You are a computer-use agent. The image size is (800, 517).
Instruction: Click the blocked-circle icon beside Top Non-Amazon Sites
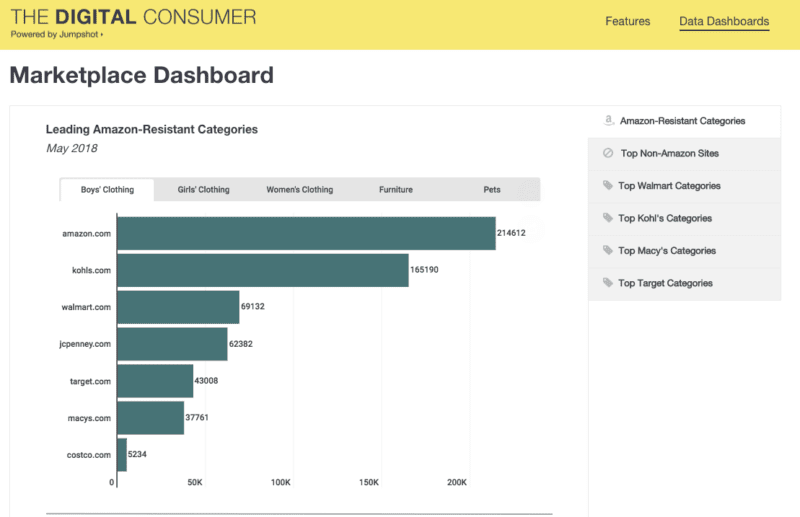pos(608,153)
